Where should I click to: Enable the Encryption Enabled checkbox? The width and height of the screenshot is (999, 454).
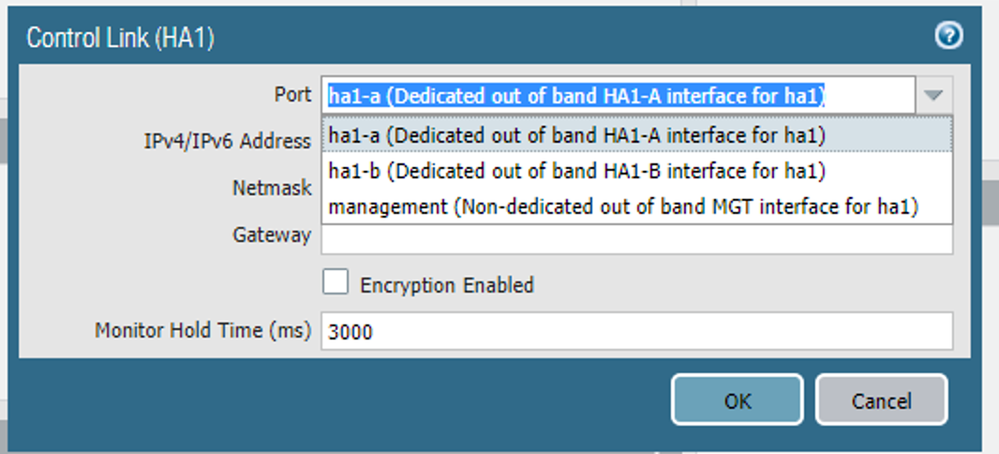click(336, 283)
